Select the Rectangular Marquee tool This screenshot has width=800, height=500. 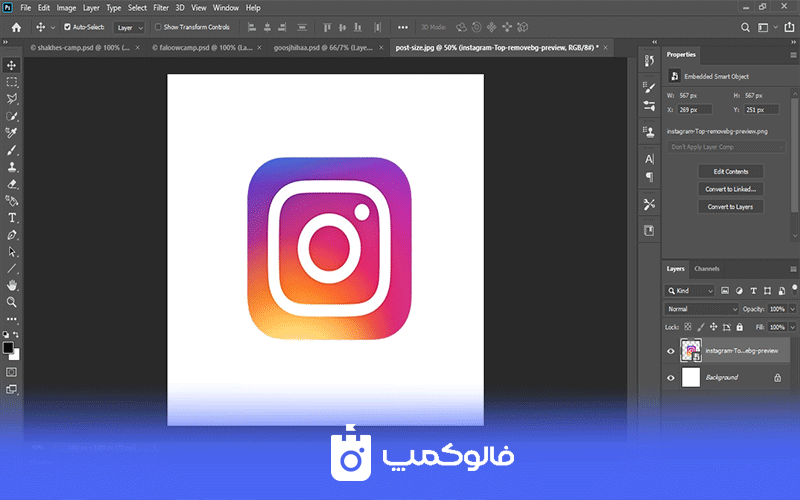(x=11, y=82)
